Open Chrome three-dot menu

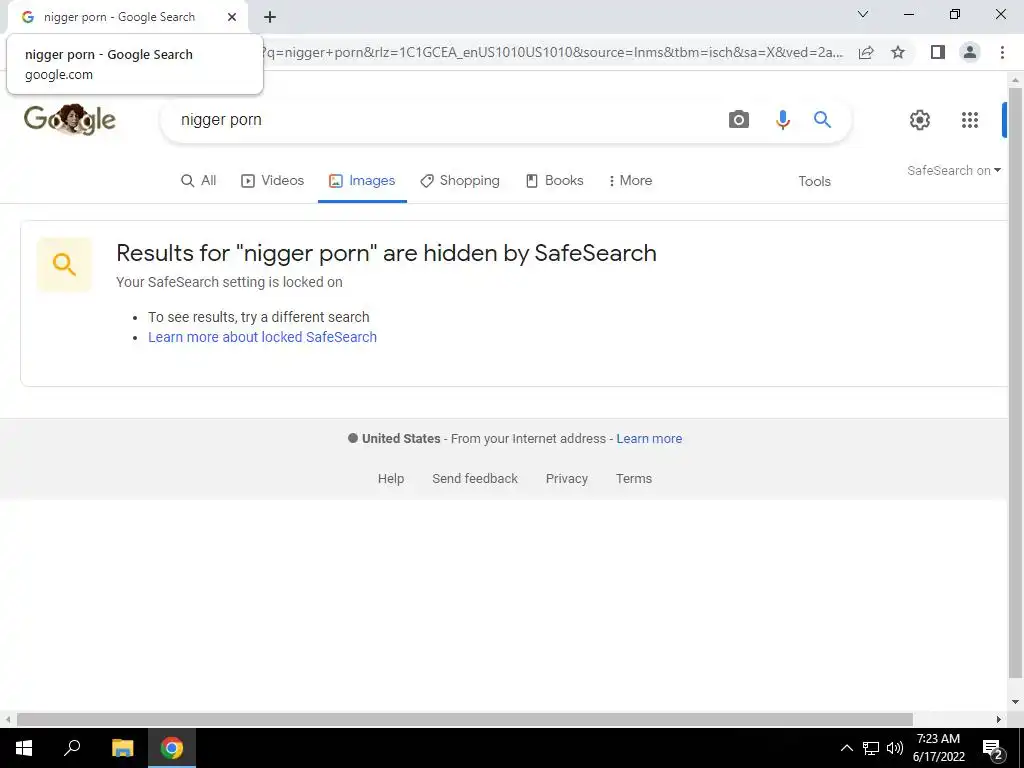(x=1002, y=52)
